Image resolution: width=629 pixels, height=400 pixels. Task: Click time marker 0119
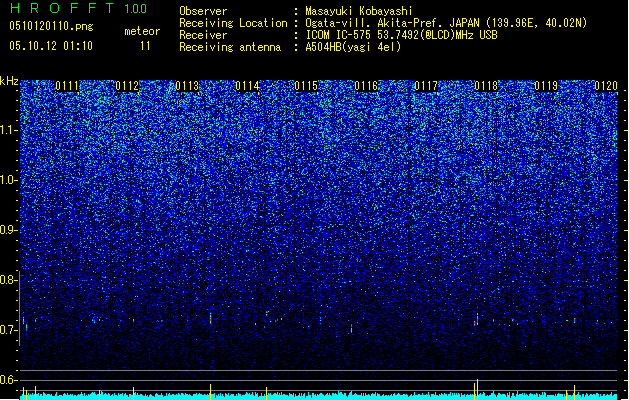click(x=546, y=86)
